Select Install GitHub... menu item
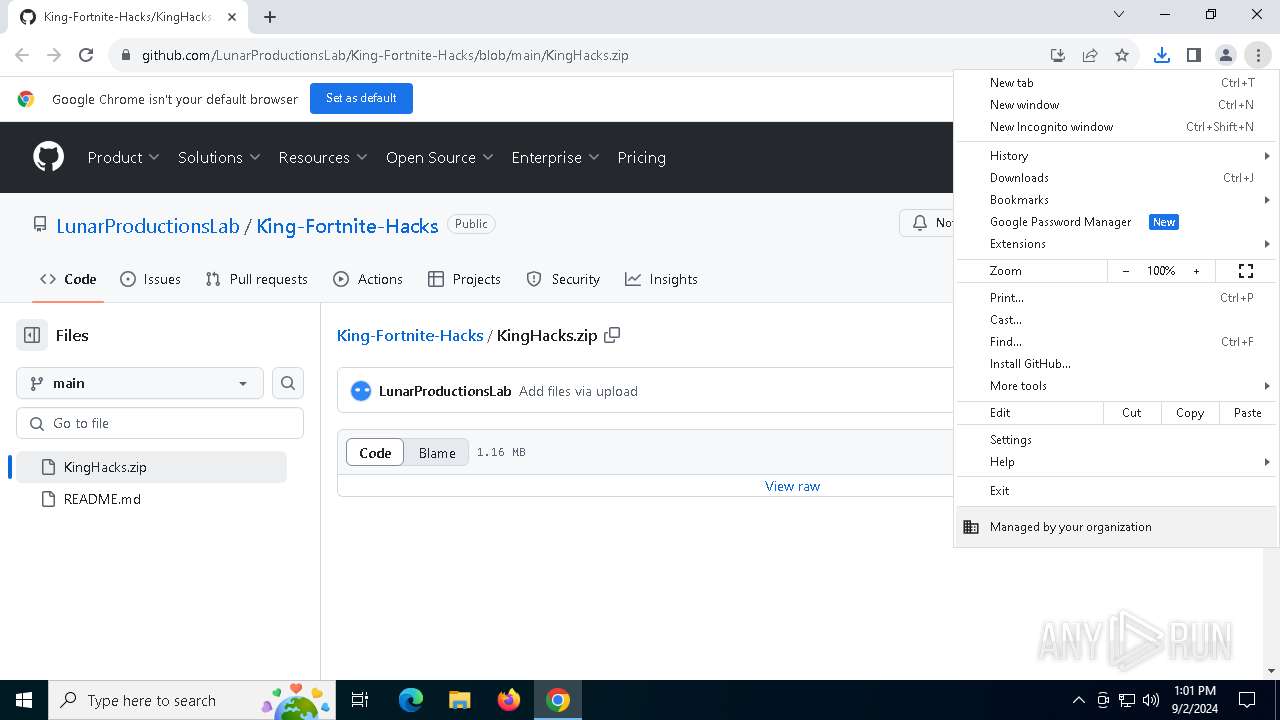The width and height of the screenshot is (1280, 720). [1117, 364]
